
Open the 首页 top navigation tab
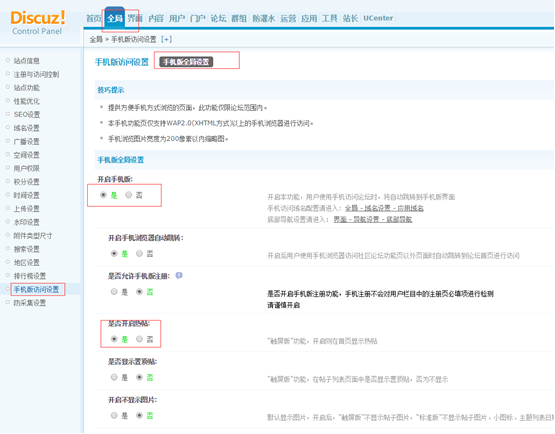pyautogui.click(x=94, y=18)
